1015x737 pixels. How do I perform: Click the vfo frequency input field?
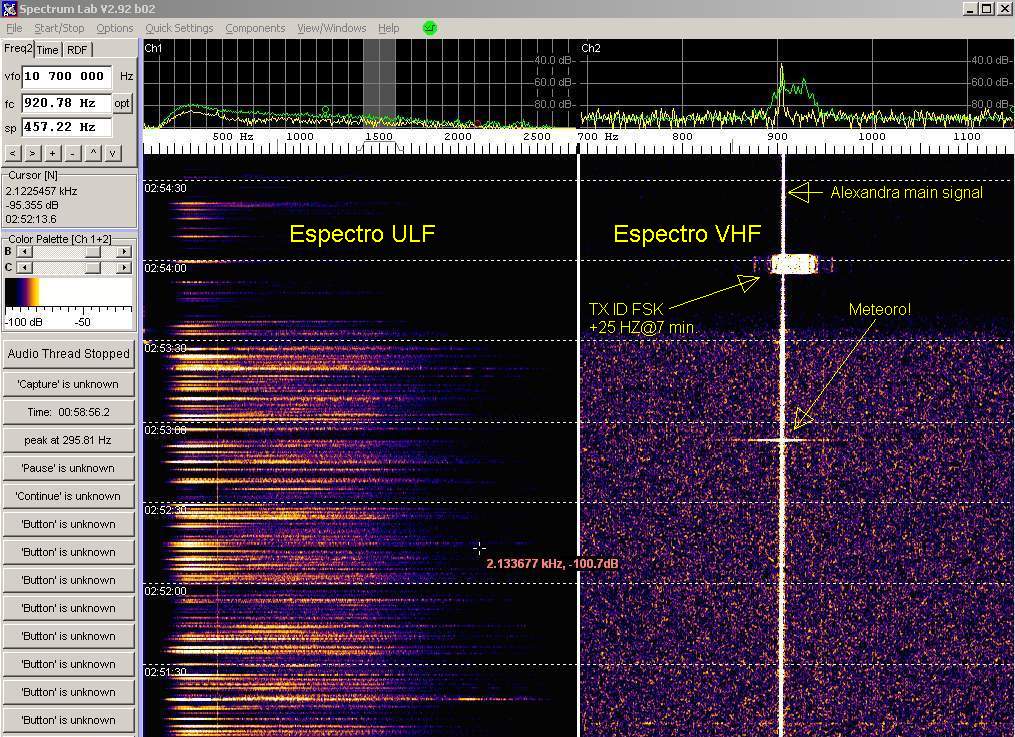pos(66,76)
